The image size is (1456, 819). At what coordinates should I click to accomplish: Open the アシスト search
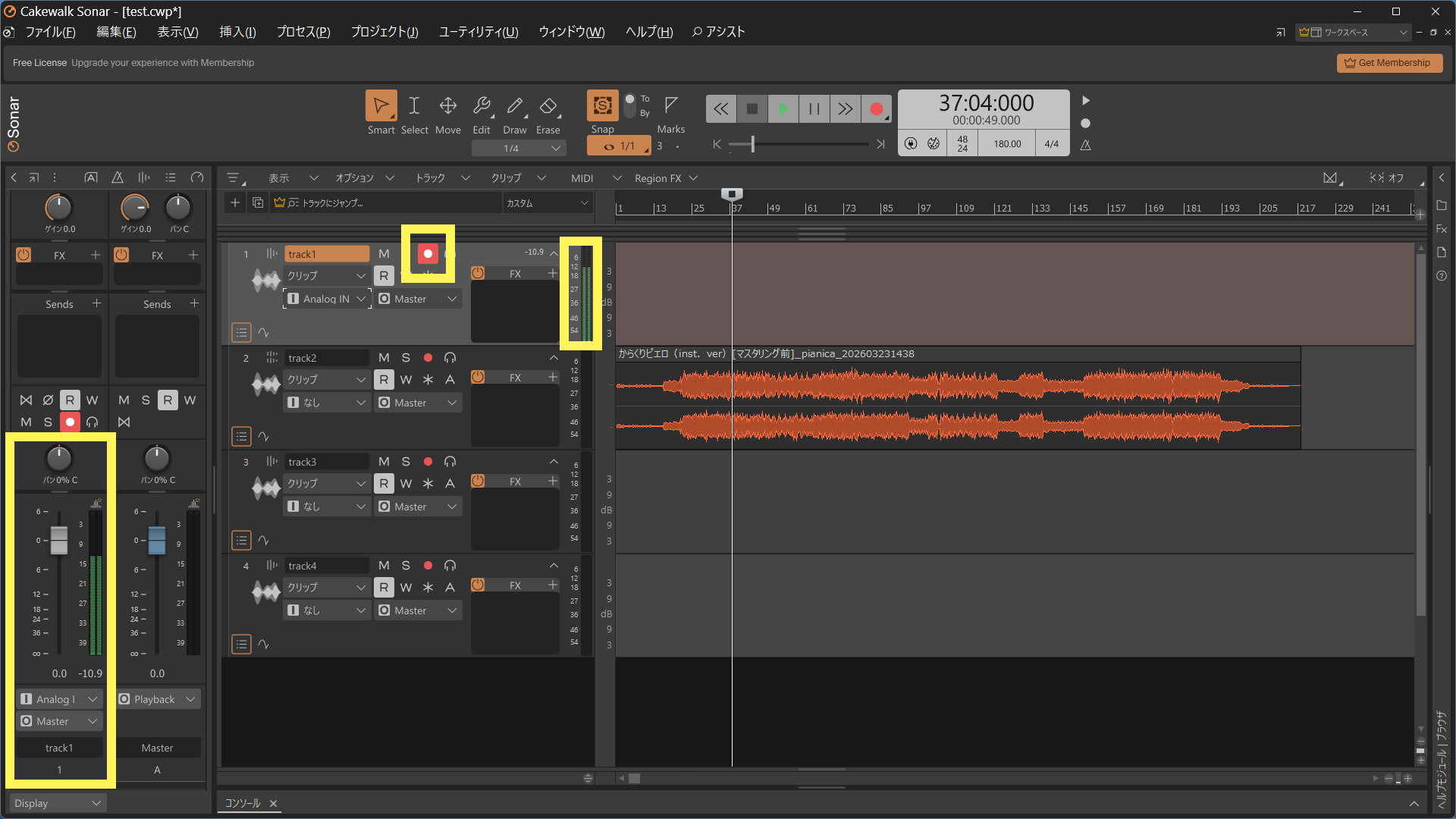718,32
